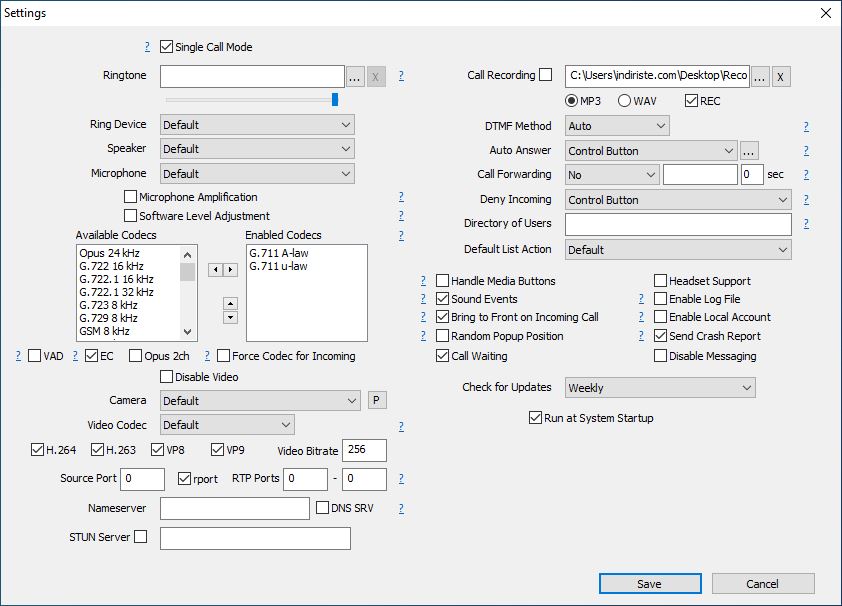The width and height of the screenshot is (842, 606).
Task: Open help link for RTP Ports
Action: click(401, 478)
